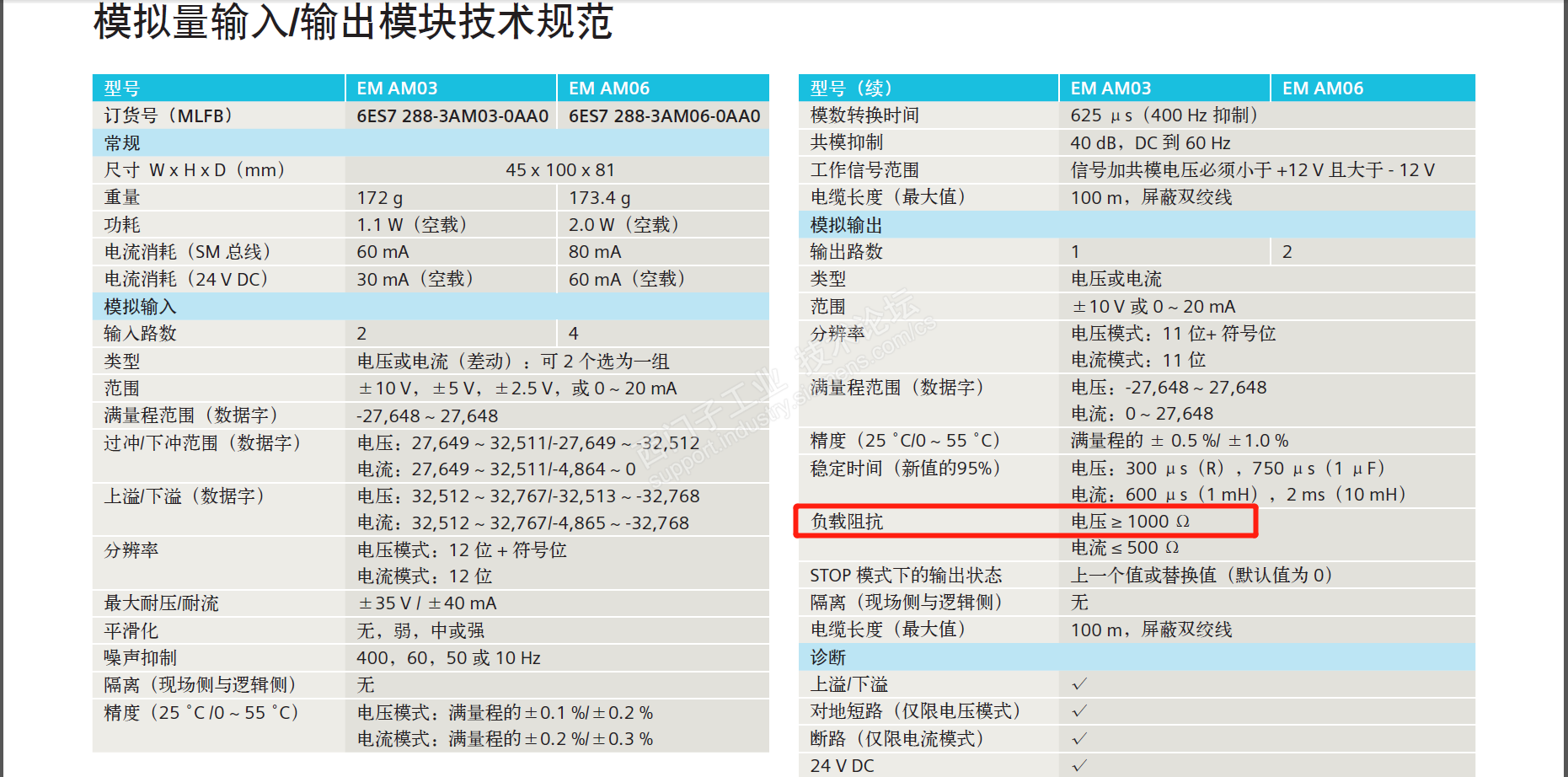Select the value "40 dB，DC 到 60 Hz"
Screen dimensions: 1568x777
tap(1151, 143)
